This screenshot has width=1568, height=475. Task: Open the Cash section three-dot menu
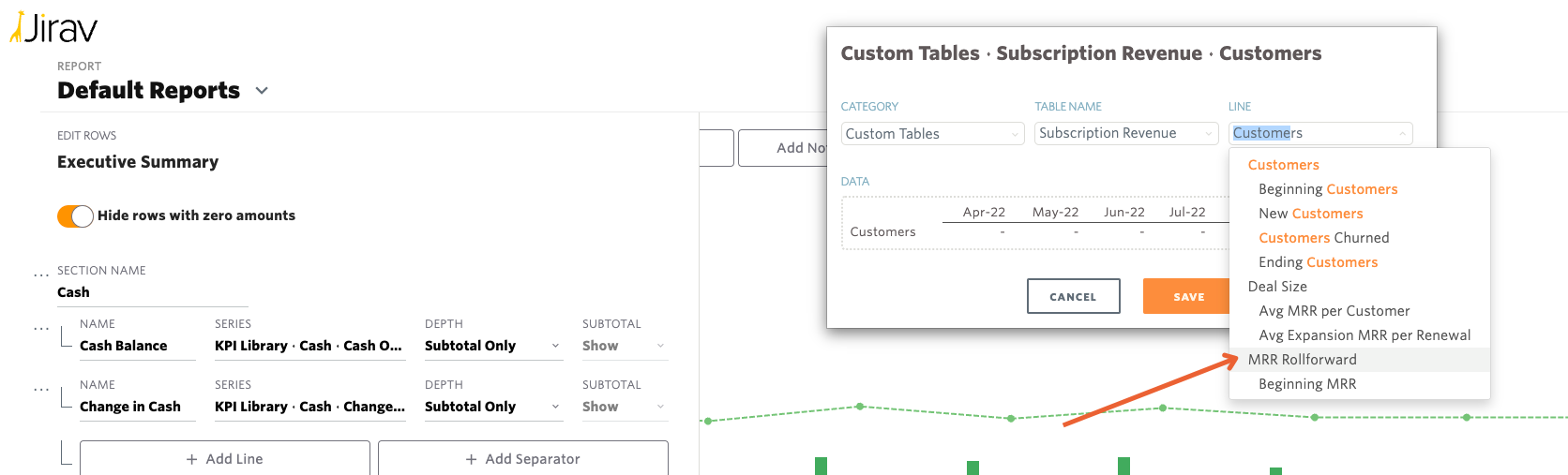40,275
